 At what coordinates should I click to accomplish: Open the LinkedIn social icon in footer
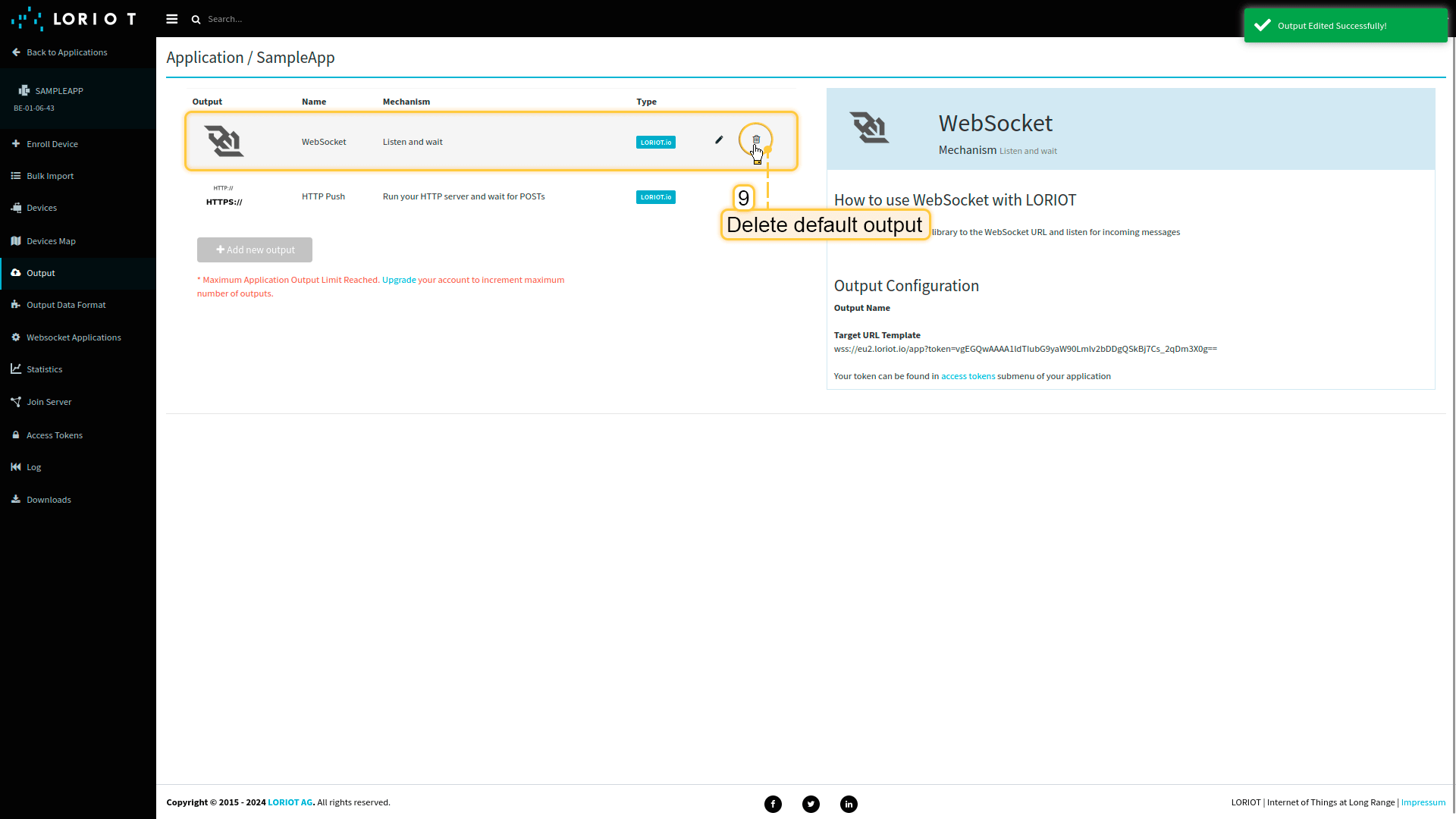click(x=849, y=804)
